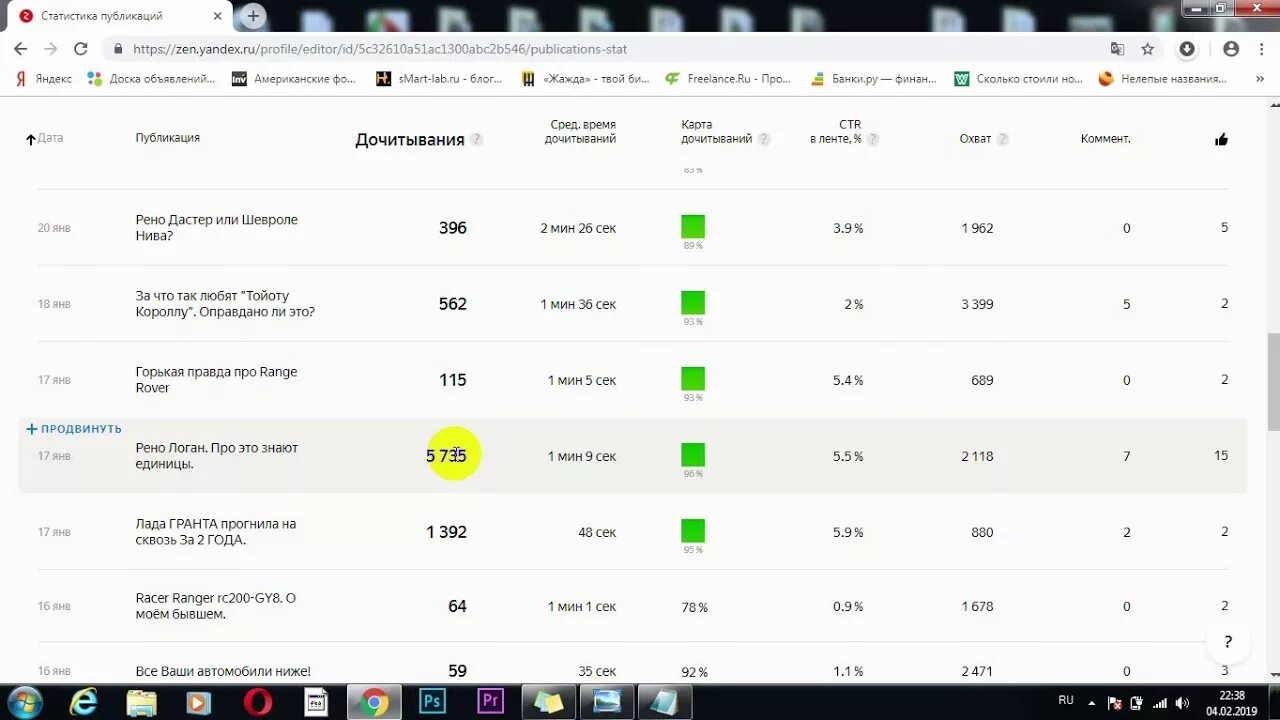Viewport: 1280px width, 720px height.
Task: Click the thumbs-up likes column icon
Action: [x=1221, y=140]
